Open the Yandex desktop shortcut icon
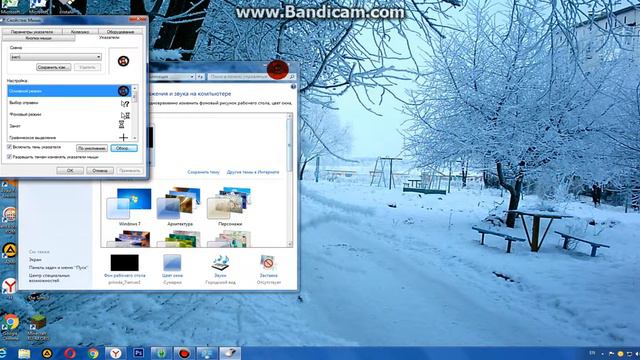640x360 pixels. 9,287
